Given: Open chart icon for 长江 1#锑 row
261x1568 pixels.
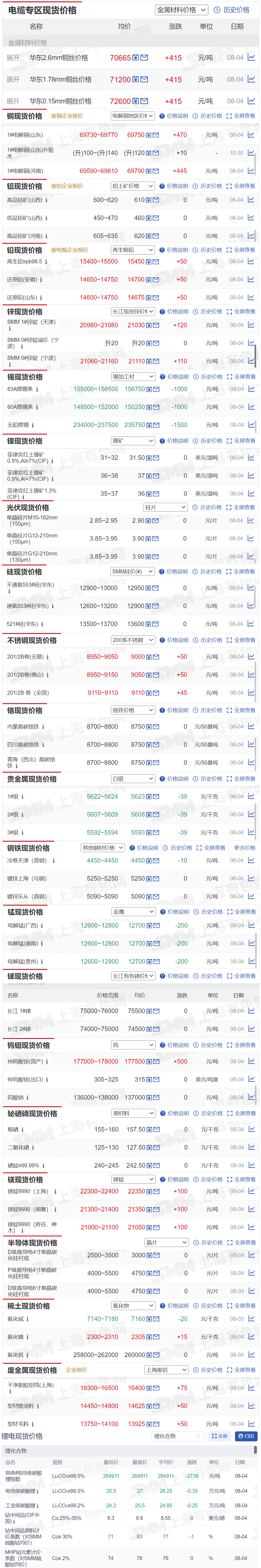Looking at the screenshot, I should [x=251, y=1010].
